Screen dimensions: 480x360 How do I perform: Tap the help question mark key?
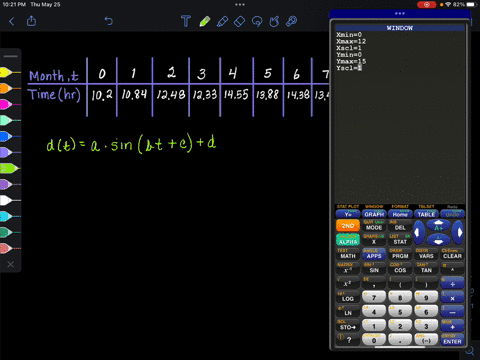click(348, 340)
